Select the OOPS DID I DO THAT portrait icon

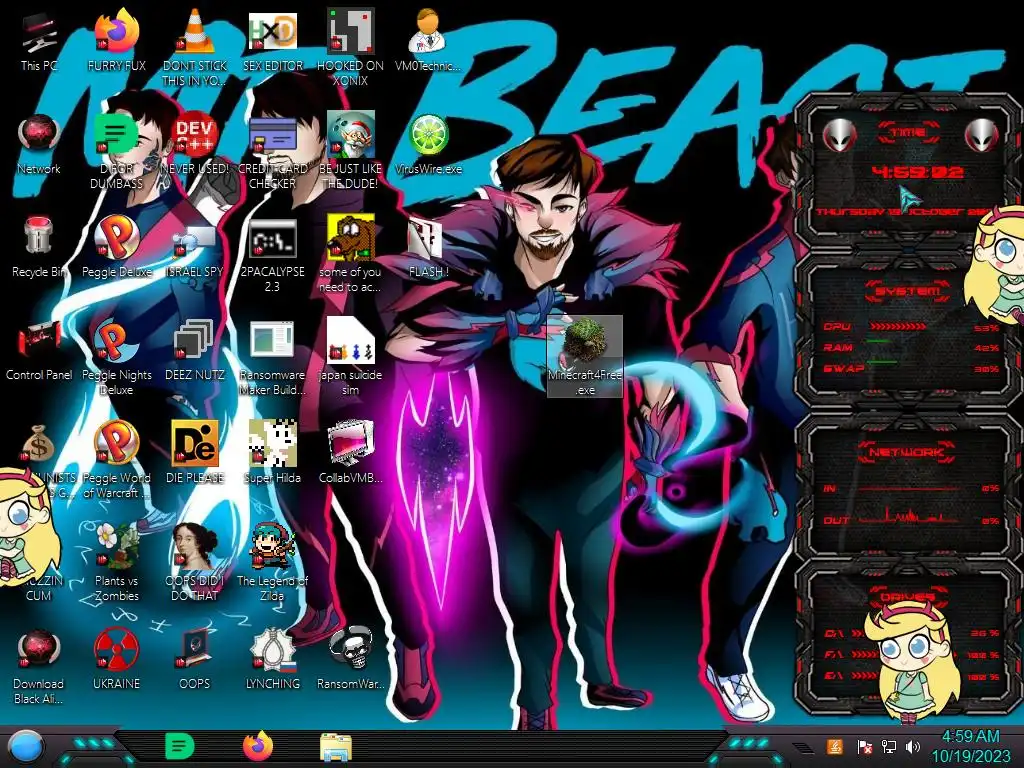[x=195, y=563]
